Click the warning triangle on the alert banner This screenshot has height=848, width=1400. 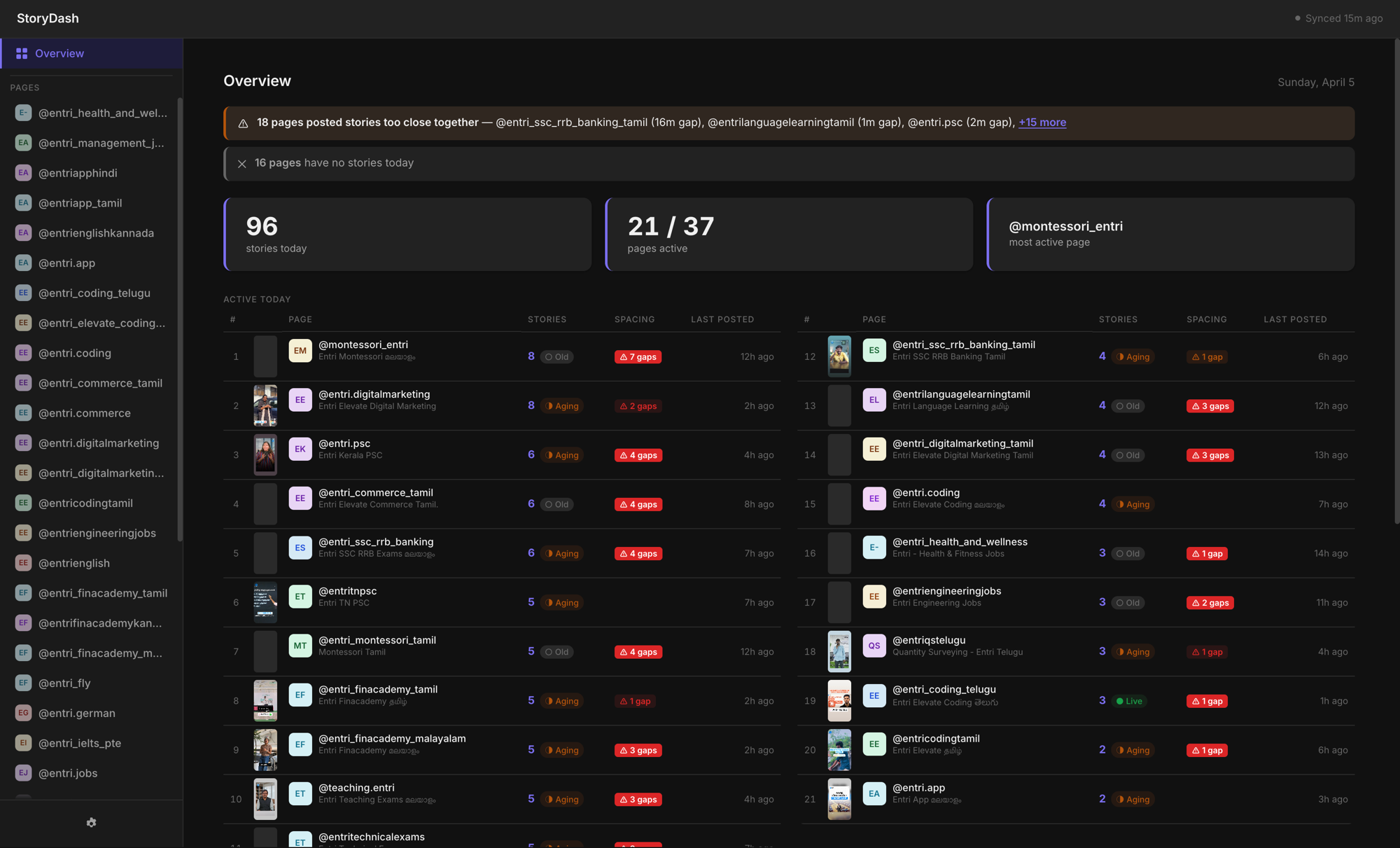[x=243, y=123]
